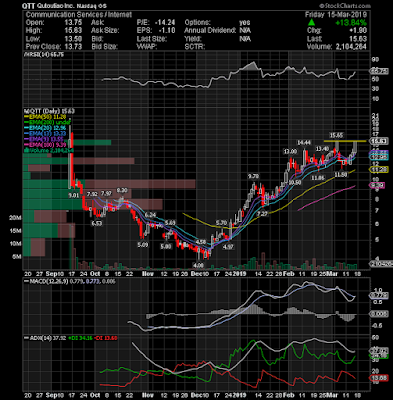Click the 4.00 low price annotation

point(198,265)
